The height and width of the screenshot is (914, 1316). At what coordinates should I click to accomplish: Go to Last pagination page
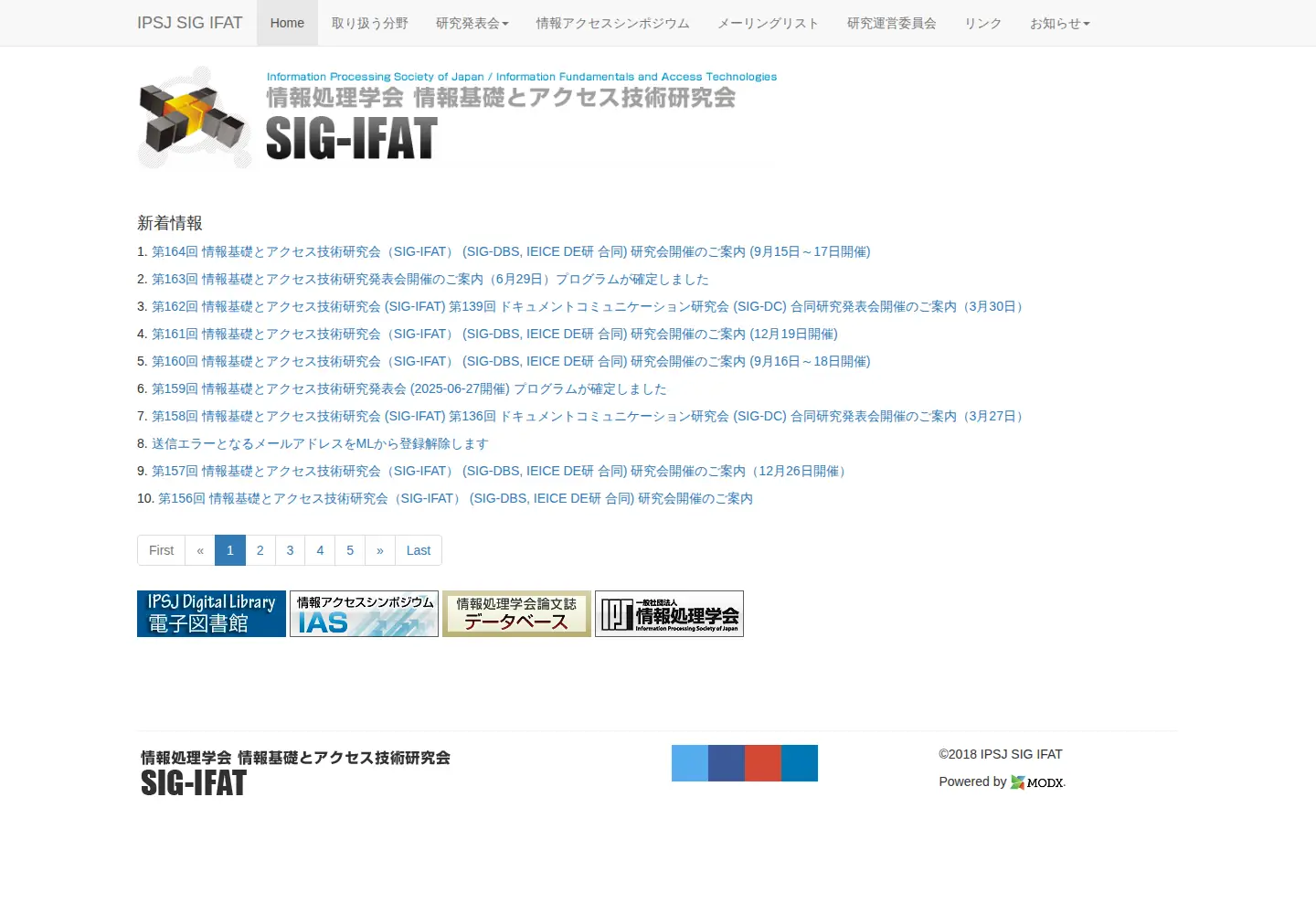coord(419,550)
